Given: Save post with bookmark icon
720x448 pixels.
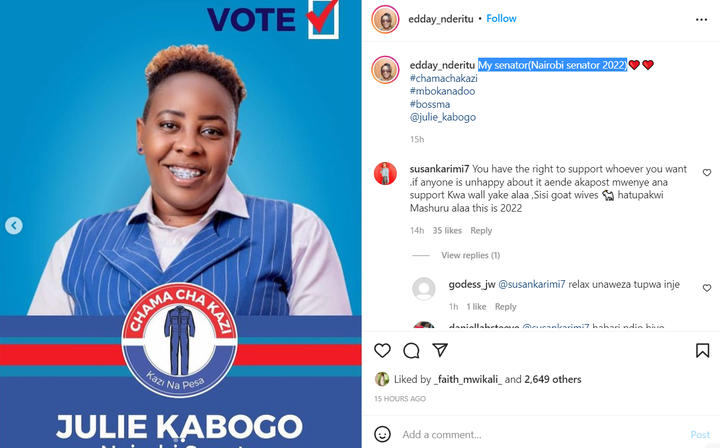Looking at the screenshot, I should 702,350.
